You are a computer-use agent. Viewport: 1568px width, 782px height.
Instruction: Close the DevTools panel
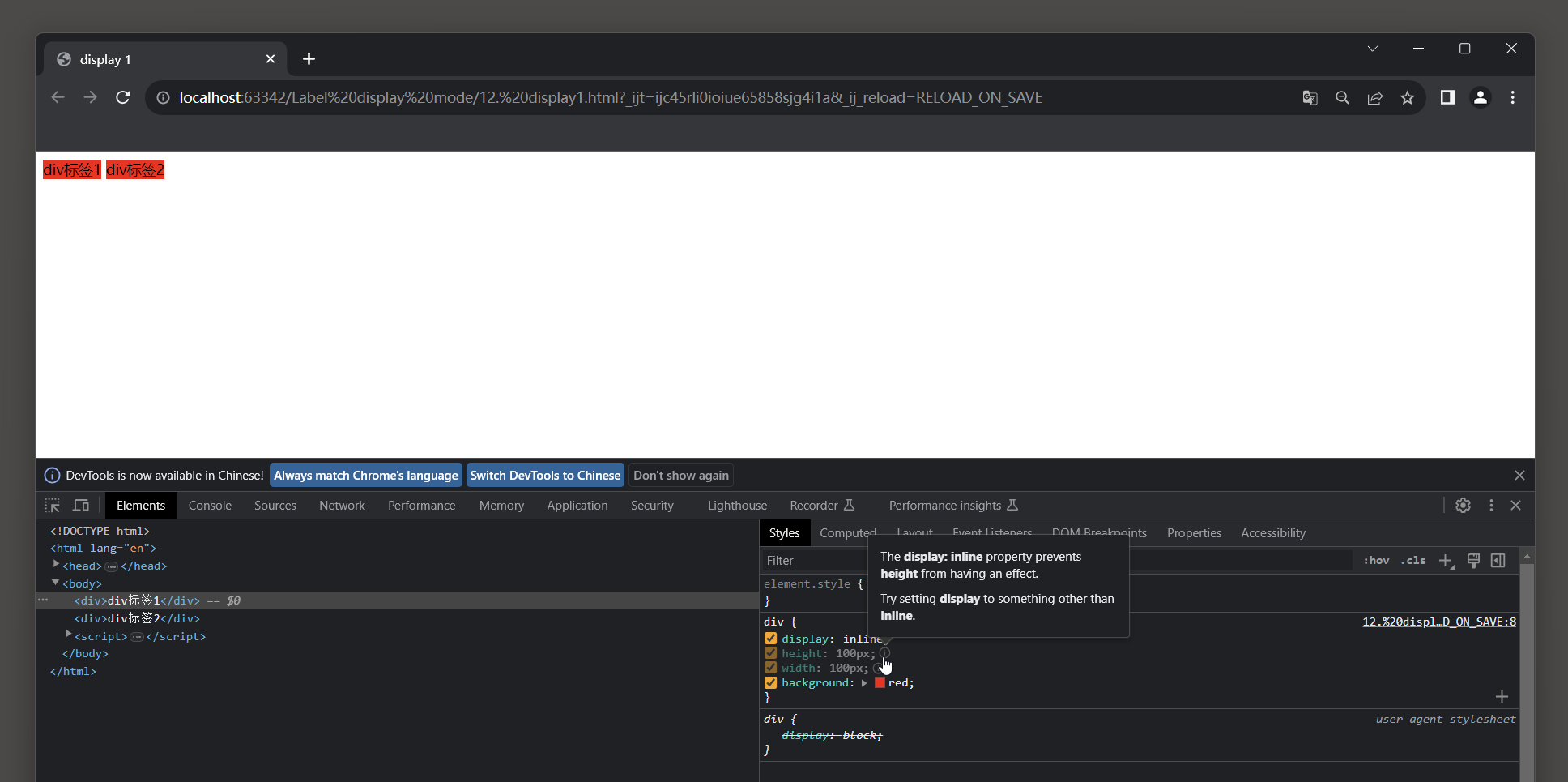(x=1516, y=506)
